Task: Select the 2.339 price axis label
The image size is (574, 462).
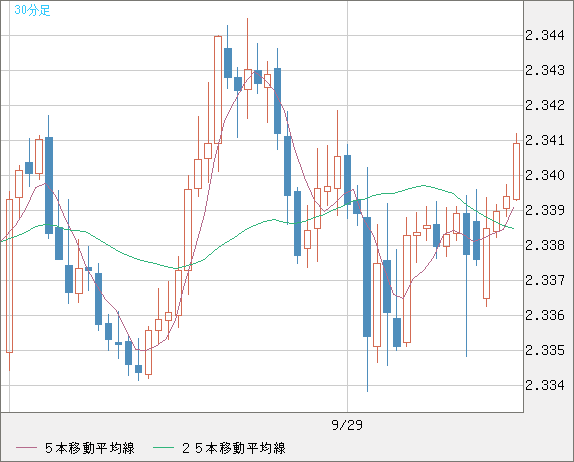Action: click(545, 210)
